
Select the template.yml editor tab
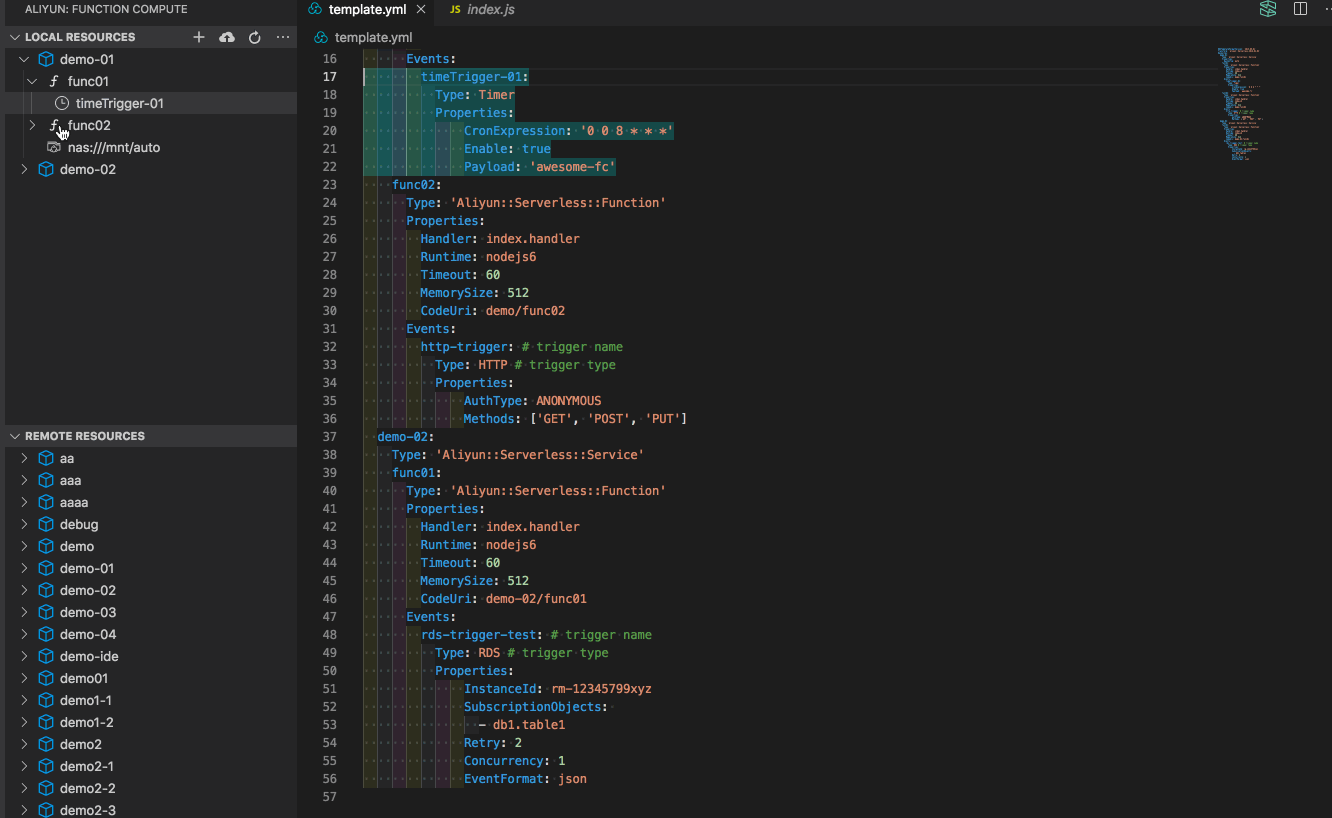point(367,10)
